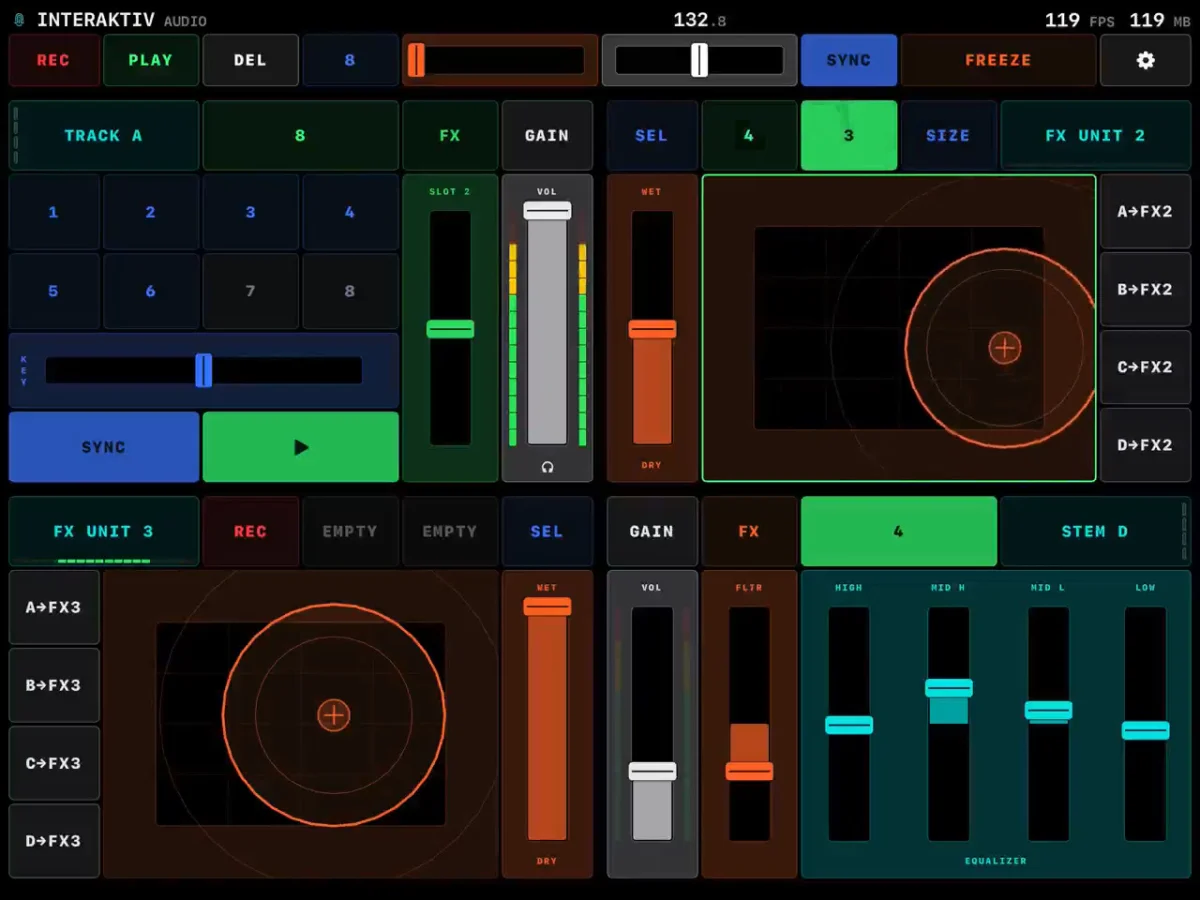Viewport: 1200px width, 900px height.
Task: Toggle the top bar REC button
Action: click(x=54, y=60)
